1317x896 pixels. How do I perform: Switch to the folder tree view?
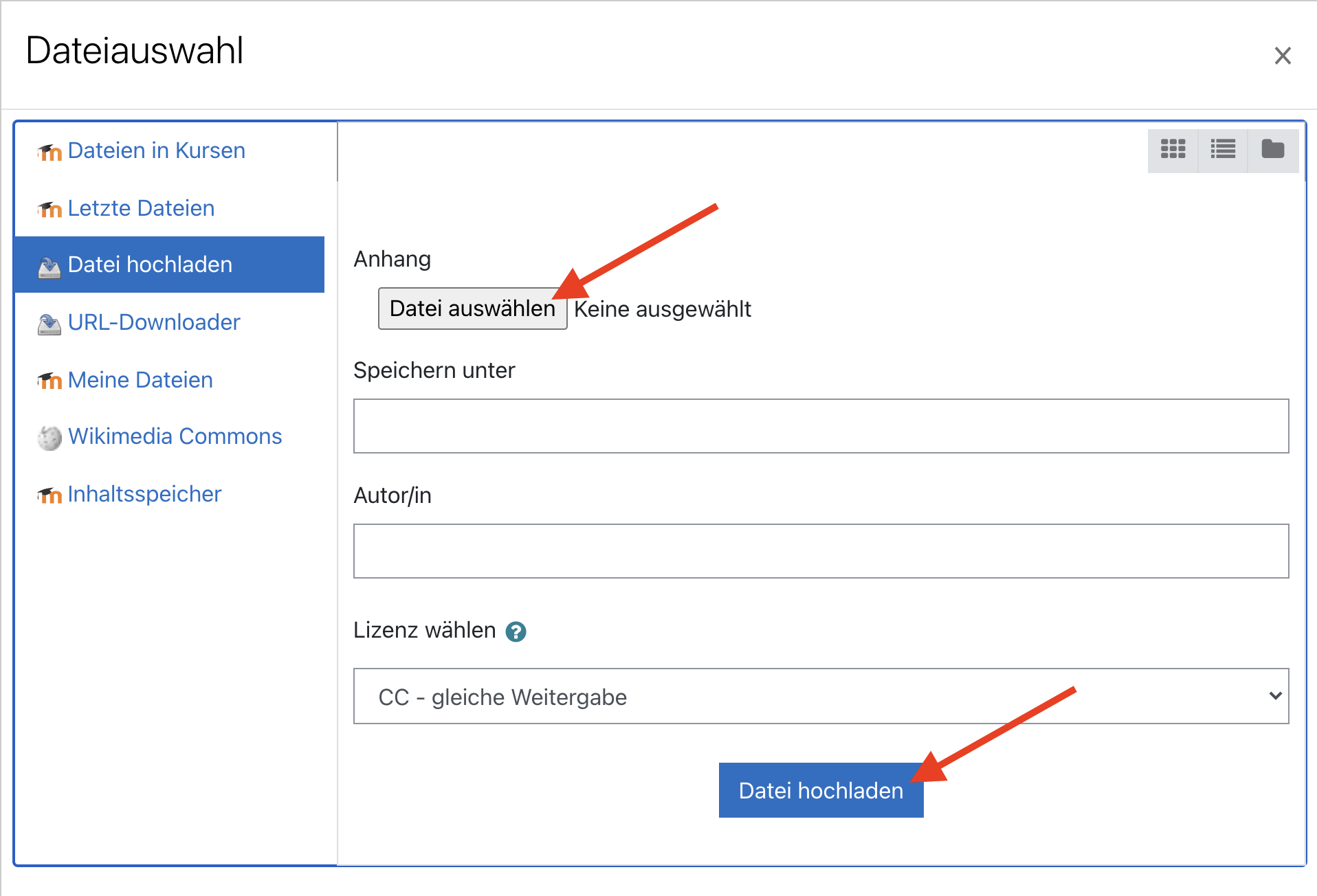1272,149
